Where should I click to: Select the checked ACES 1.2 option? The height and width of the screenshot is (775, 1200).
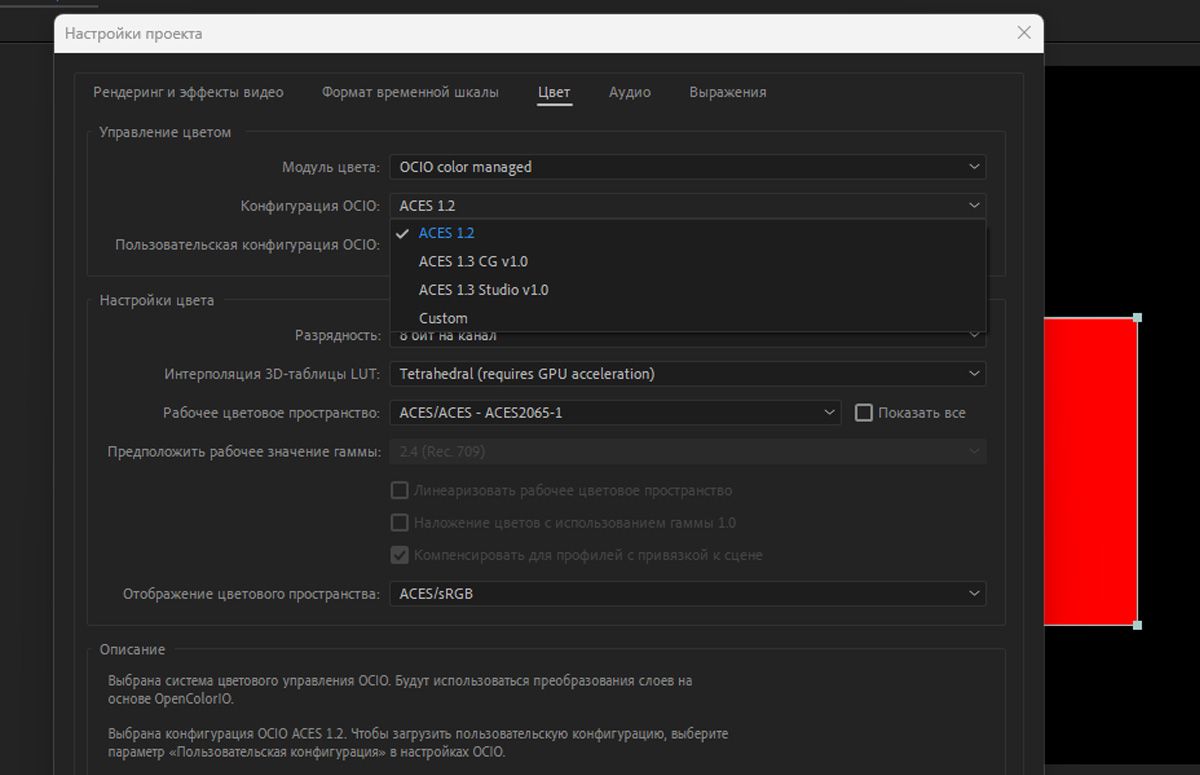point(446,233)
